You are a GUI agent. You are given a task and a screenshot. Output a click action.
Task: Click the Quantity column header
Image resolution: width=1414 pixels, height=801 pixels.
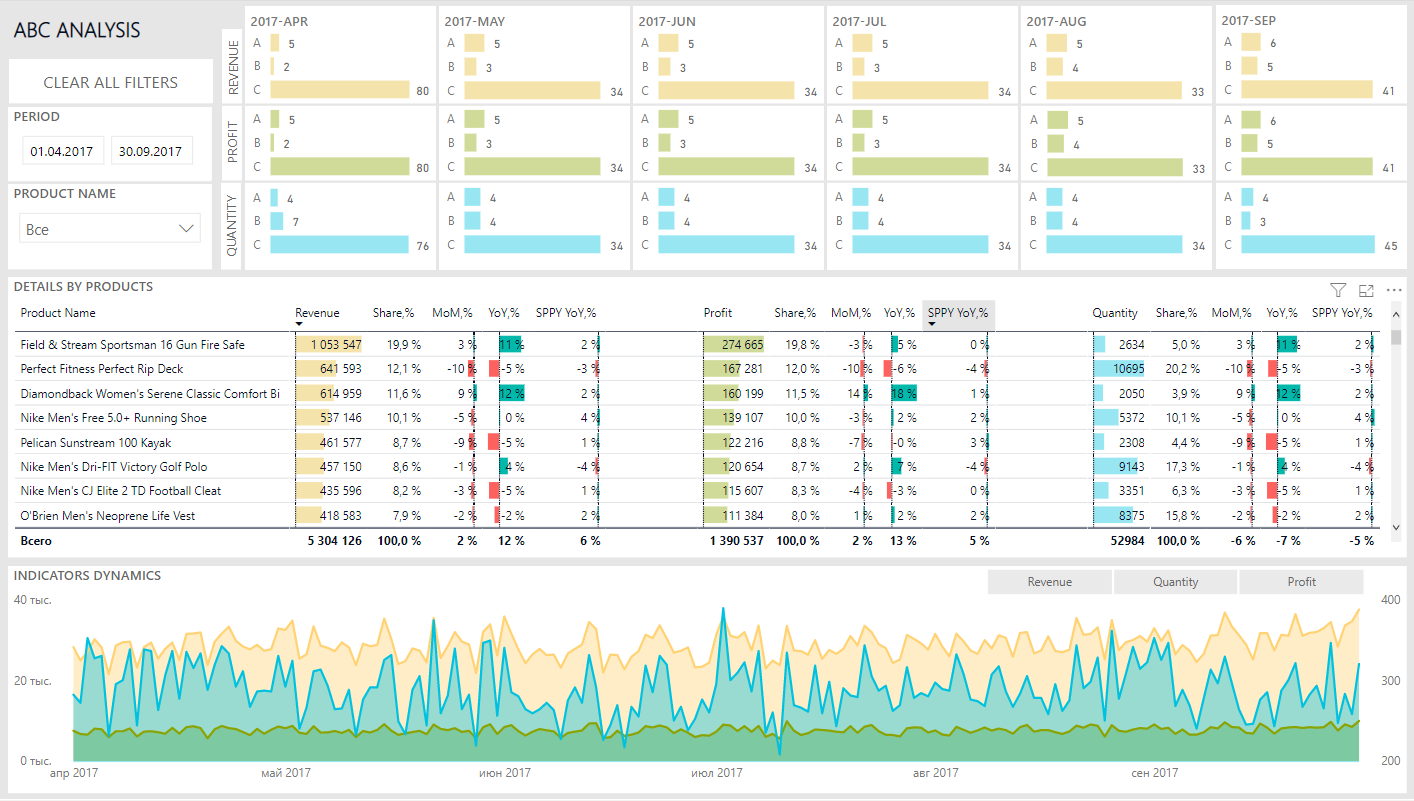click(1114, 313)
